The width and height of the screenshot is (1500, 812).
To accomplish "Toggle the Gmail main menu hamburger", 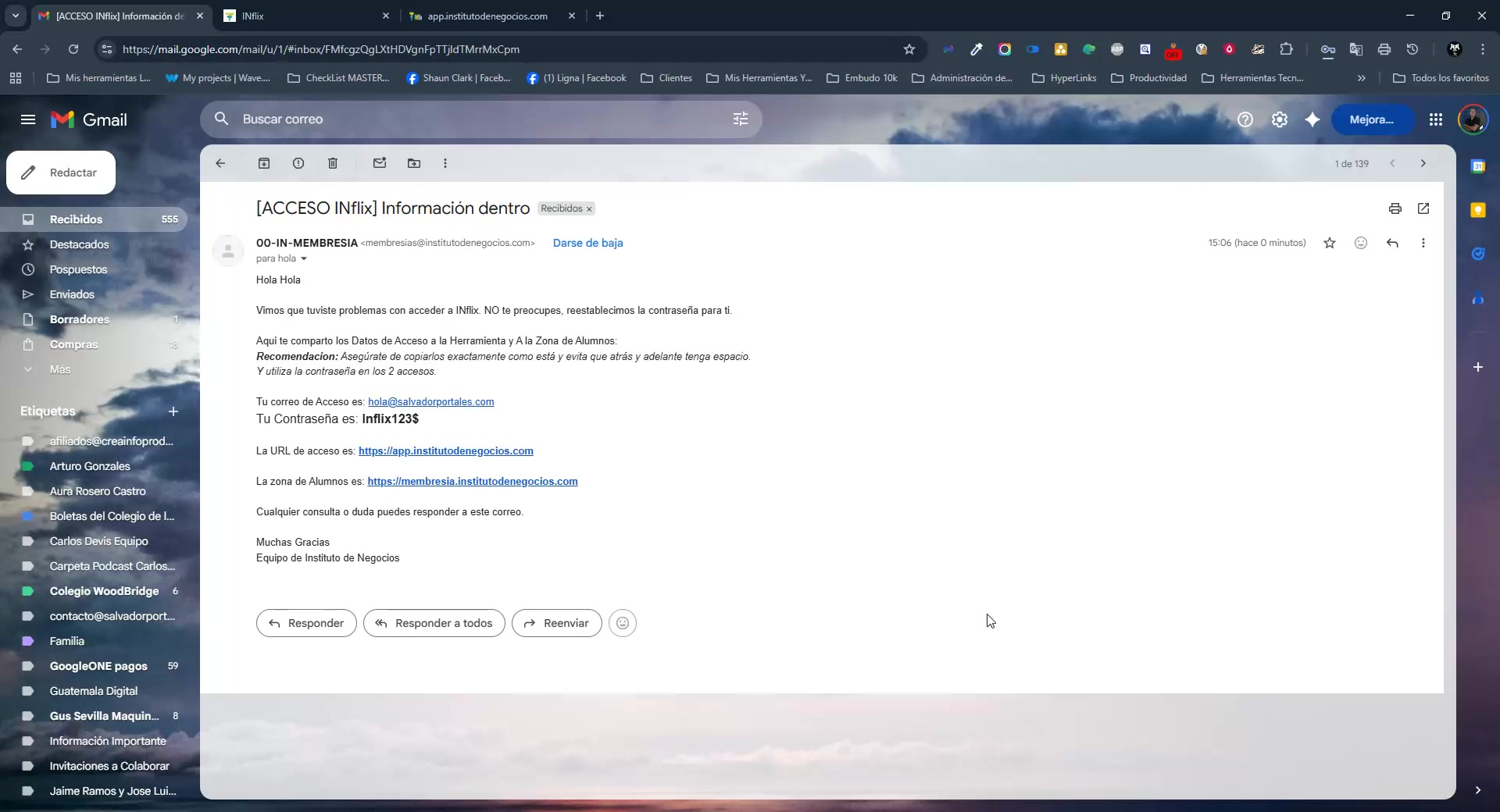I will click(x=28, y=119).
